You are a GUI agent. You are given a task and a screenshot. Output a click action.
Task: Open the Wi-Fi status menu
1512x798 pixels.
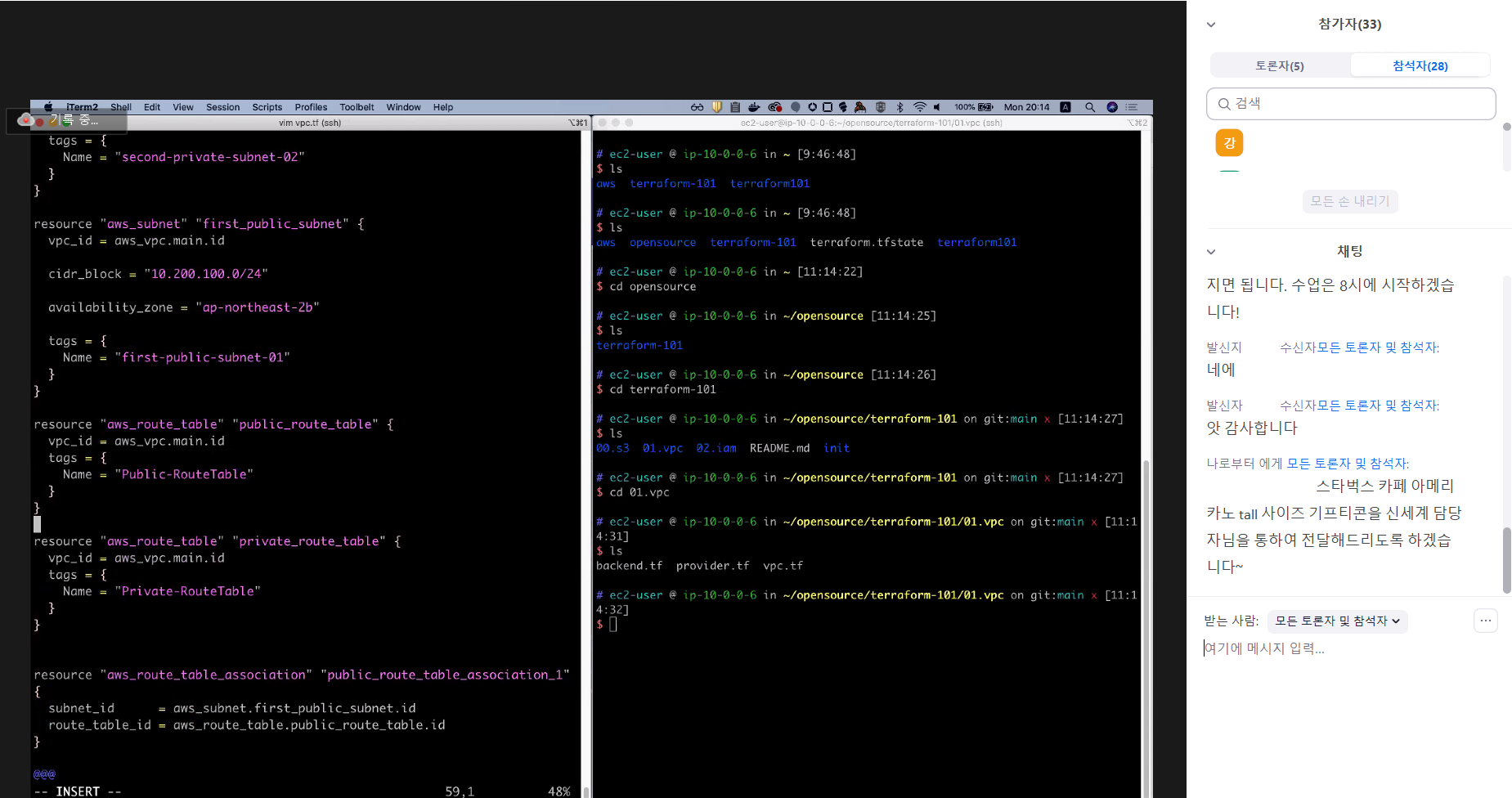[x=919, y=107]
